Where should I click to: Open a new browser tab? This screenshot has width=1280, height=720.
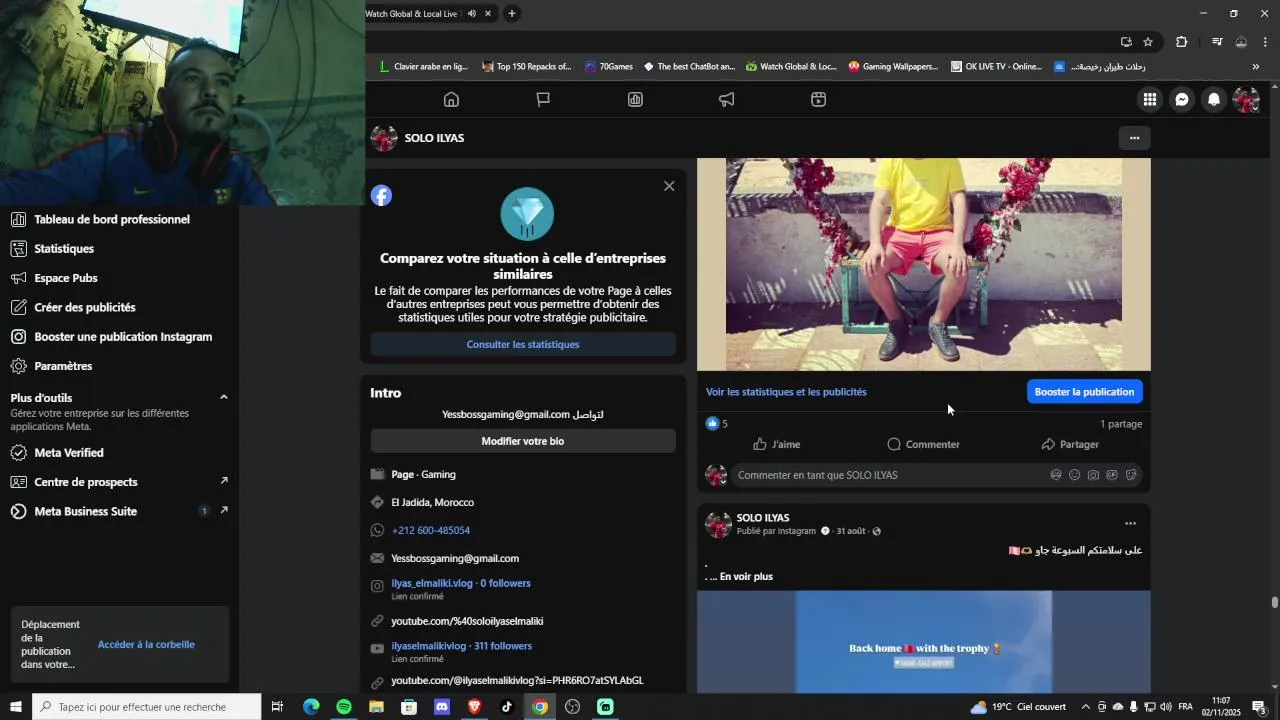pyautogui.click(x=512, y=14)
